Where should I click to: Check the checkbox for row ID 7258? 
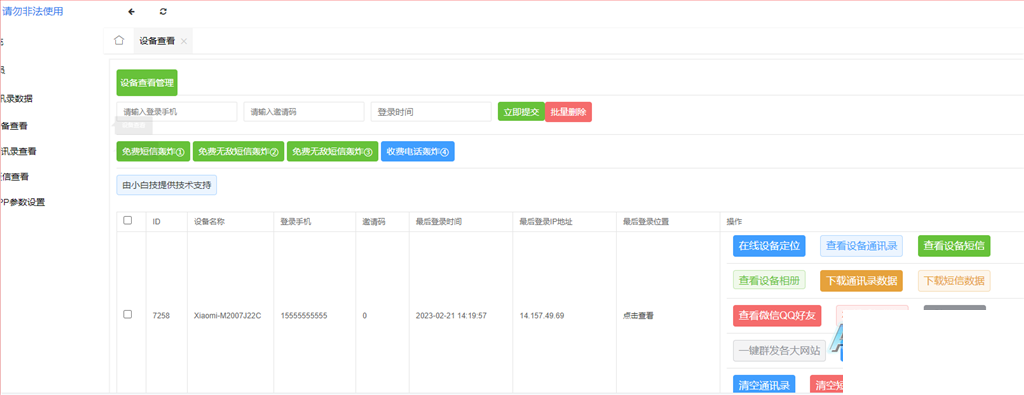click(x=128, y=315)
